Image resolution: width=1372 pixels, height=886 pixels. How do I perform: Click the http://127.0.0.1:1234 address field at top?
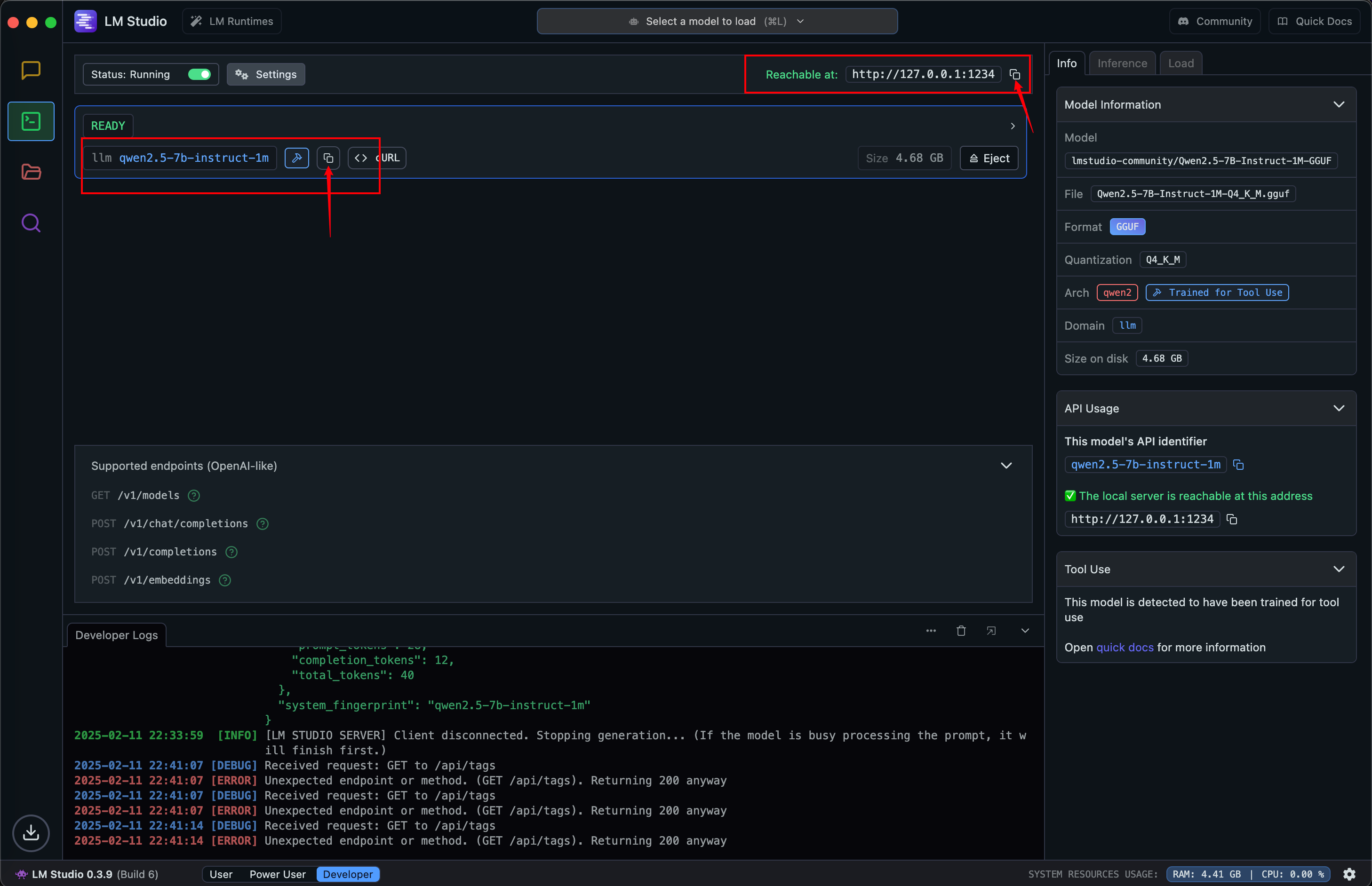[923, 74]
